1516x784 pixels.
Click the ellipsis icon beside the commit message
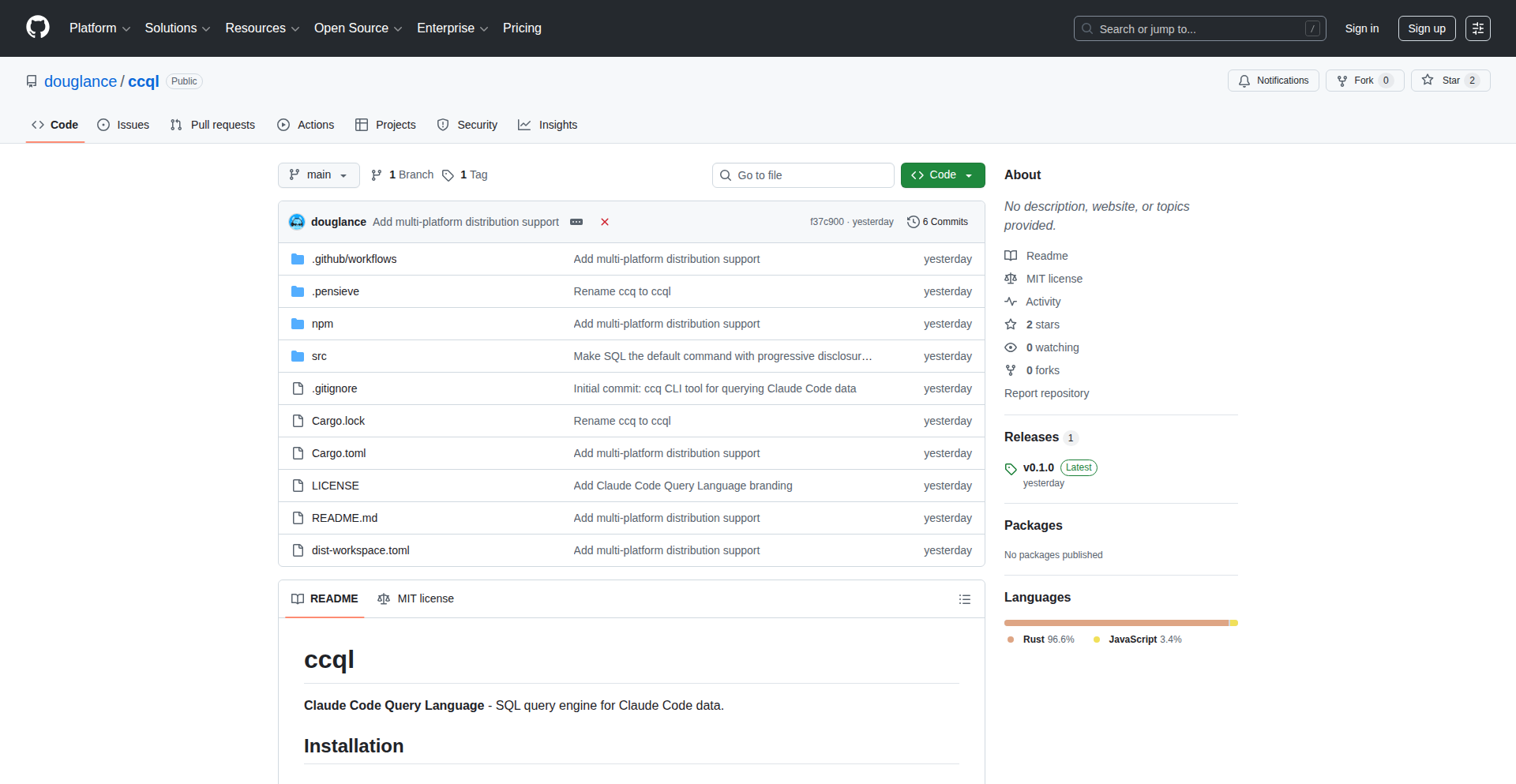coord(577,222)
